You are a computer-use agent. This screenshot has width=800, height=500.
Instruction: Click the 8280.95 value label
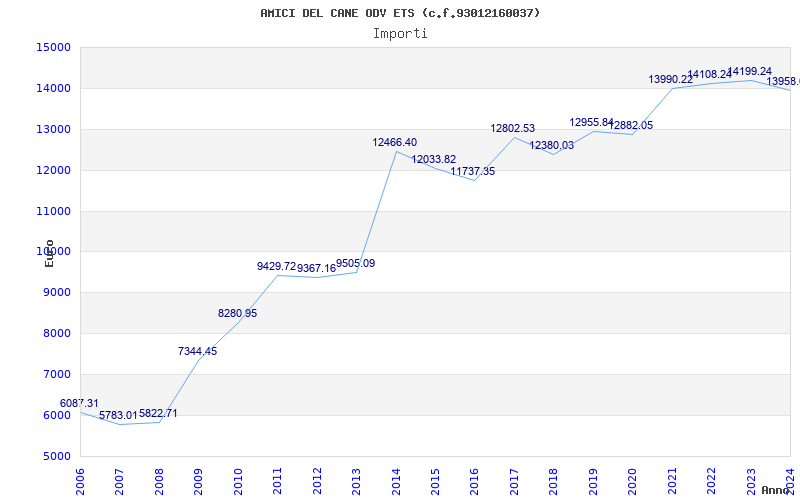click(237, 314)
